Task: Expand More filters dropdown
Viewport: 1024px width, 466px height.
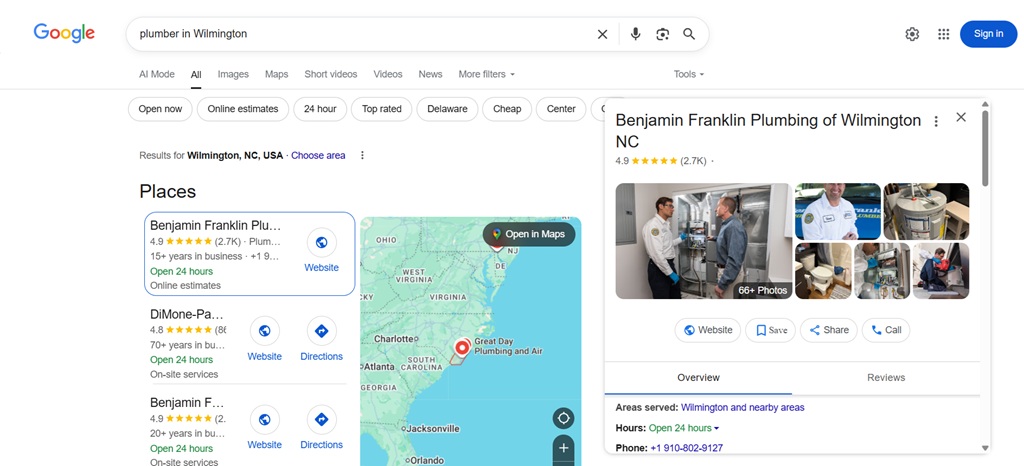Action: tap(487, 74)
